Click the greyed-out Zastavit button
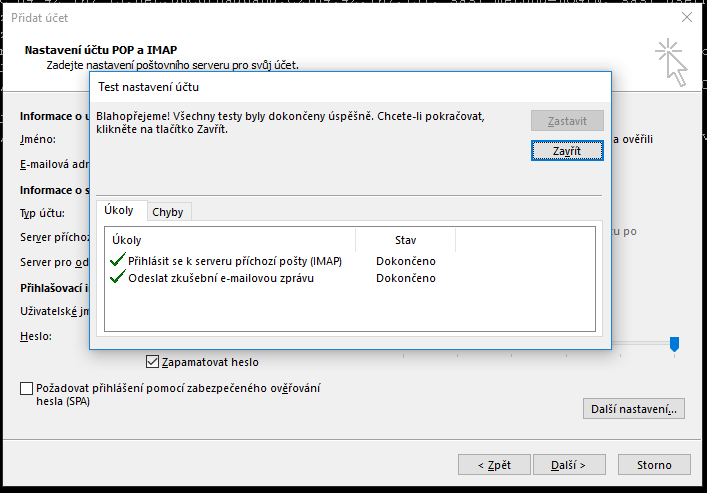The height and width of the screenshot is (493, 707). 567,121
